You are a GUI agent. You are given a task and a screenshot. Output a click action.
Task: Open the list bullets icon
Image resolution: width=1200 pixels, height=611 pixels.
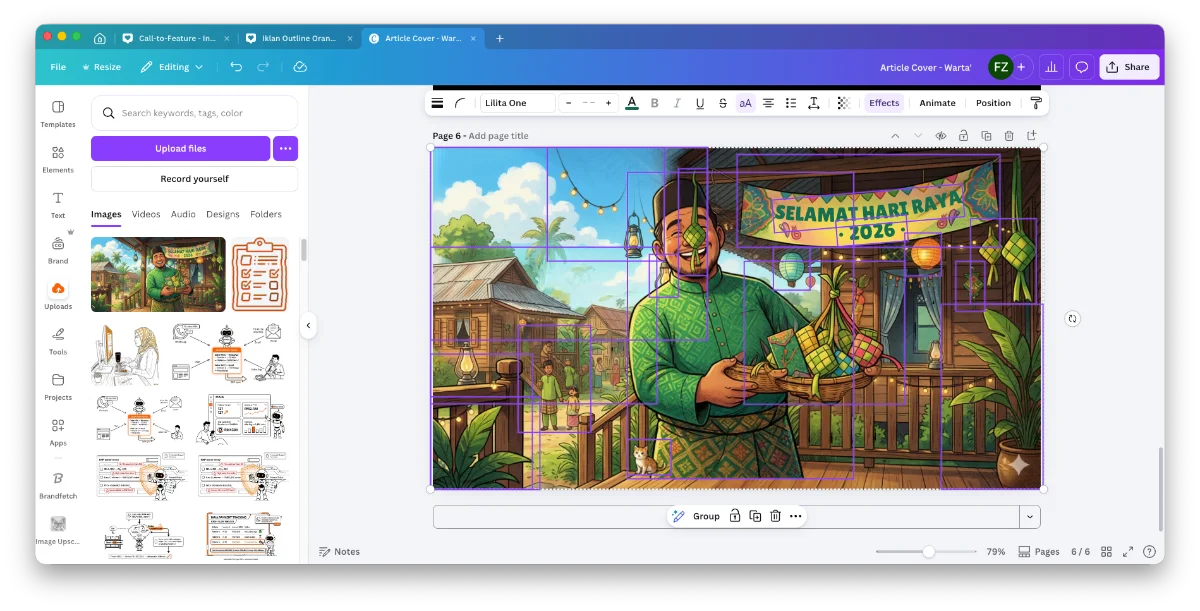tap(791, 103)
